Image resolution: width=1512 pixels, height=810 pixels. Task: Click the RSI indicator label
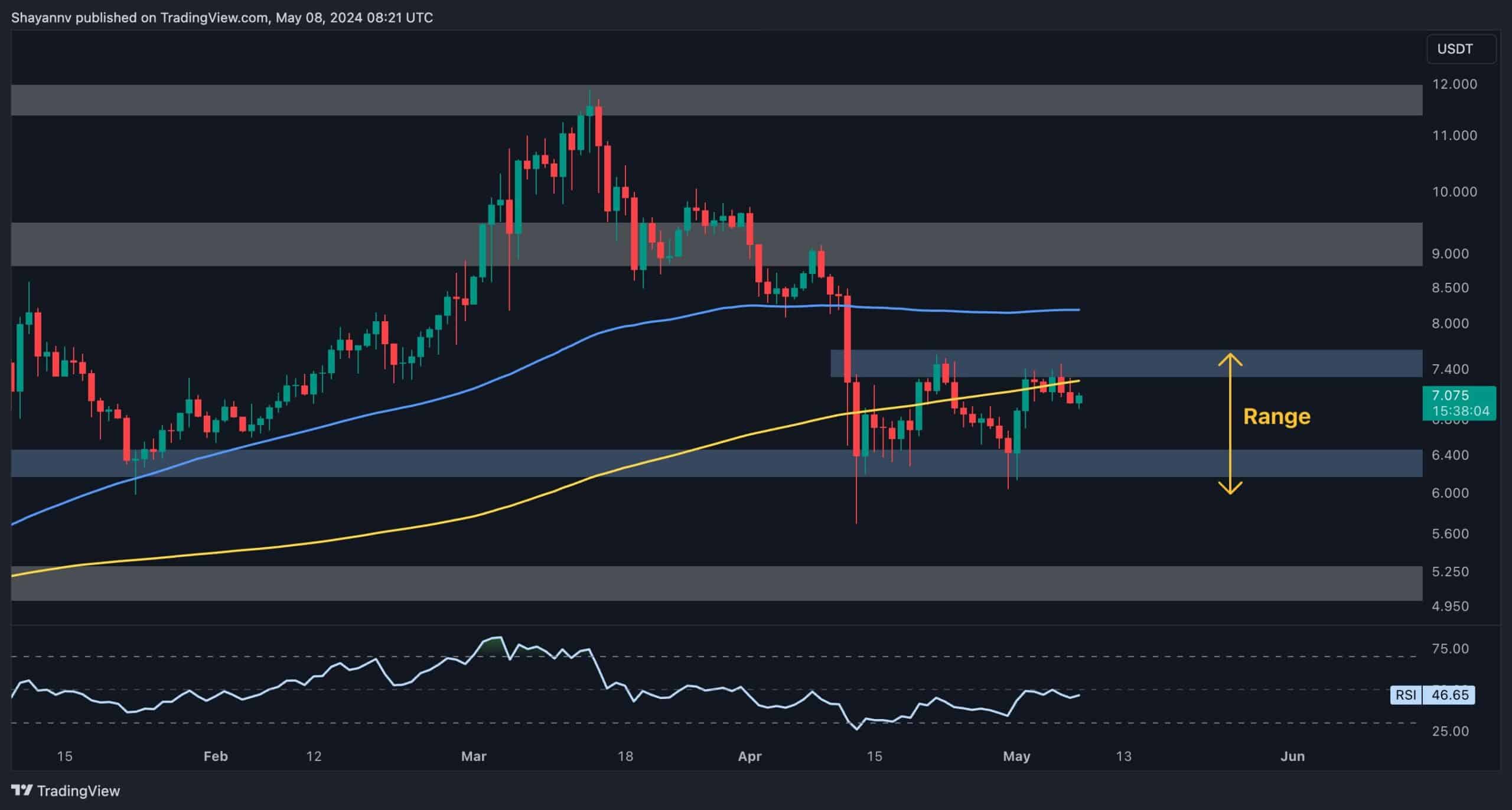1406,695
